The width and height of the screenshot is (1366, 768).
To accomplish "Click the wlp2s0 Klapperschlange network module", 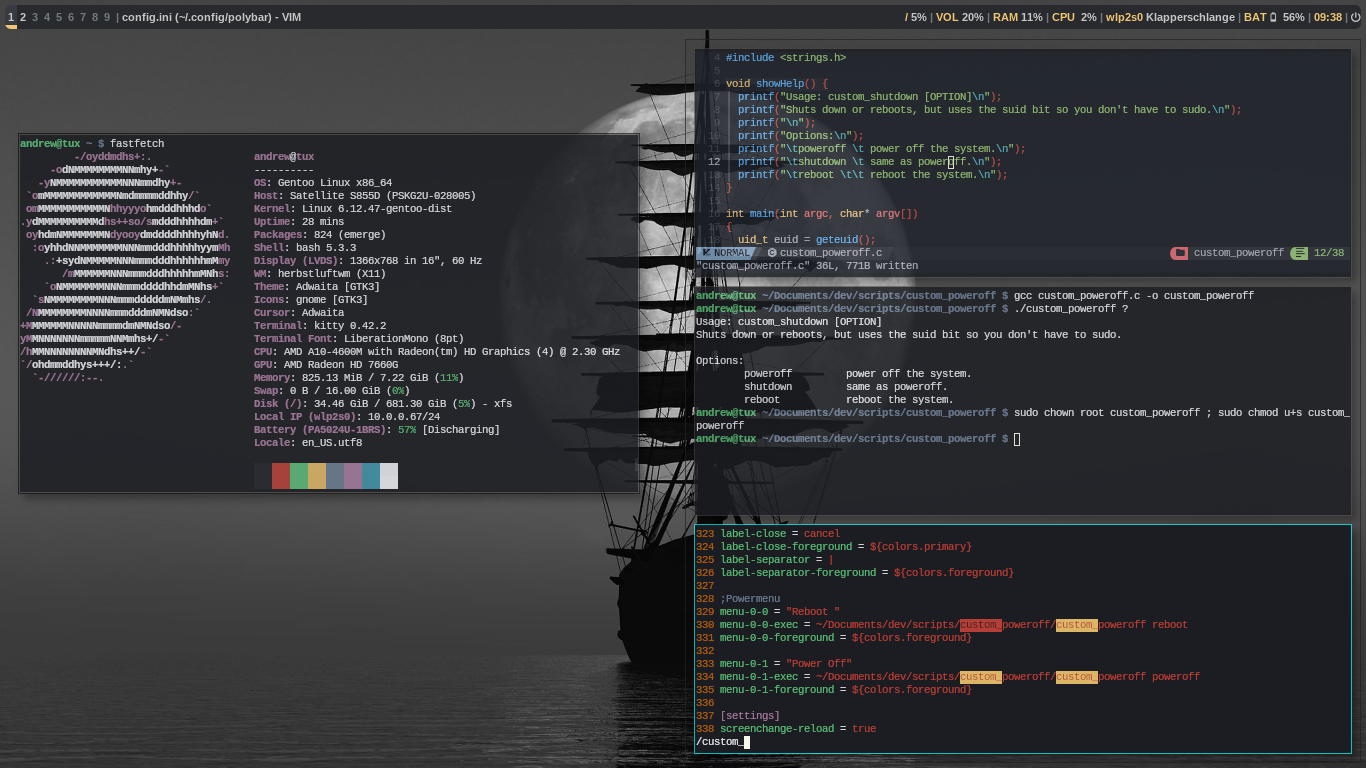I will point(1170,17).
